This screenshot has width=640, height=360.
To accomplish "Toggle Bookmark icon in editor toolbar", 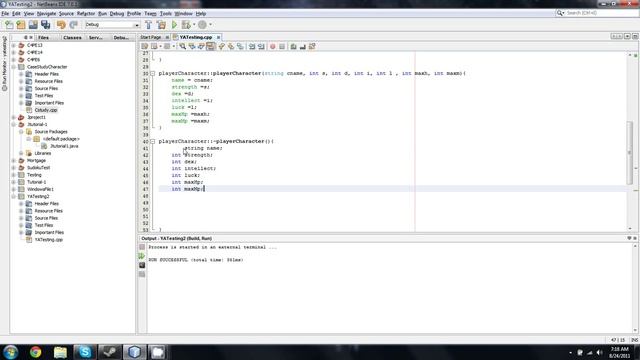I will pyautogui.click(x=240, y=47).
